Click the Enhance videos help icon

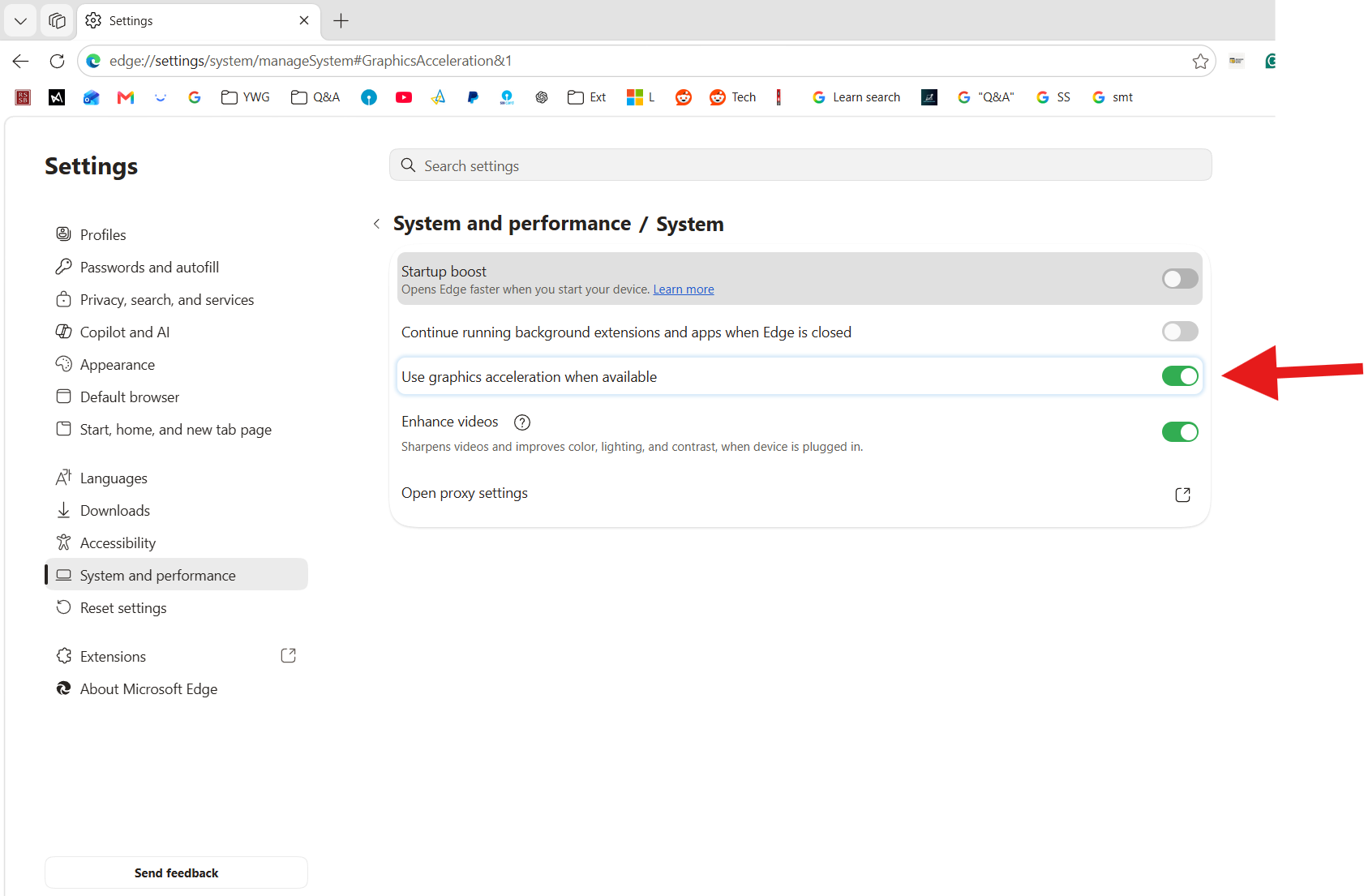(522, 422)
